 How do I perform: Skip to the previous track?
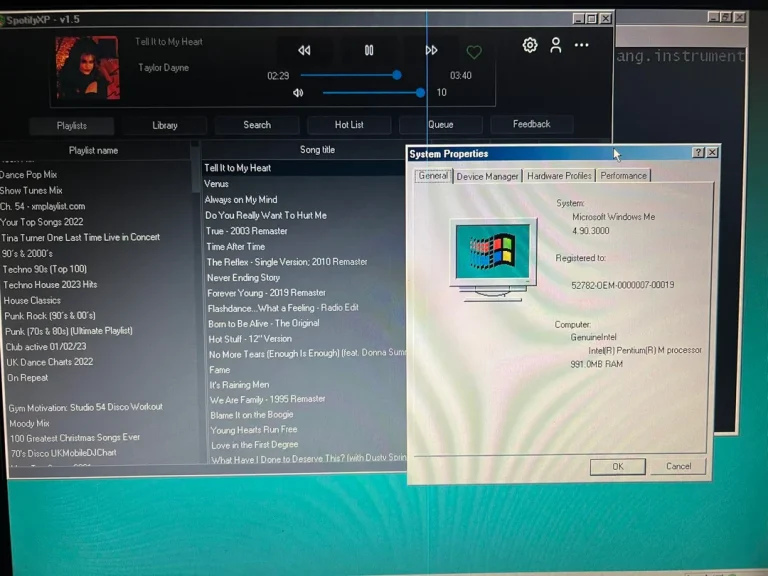tap(304, 50)
